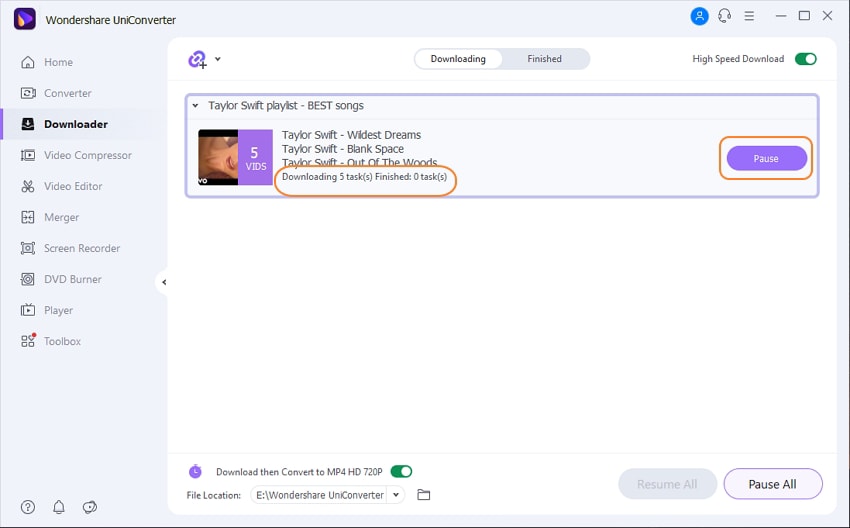This screenshot has width=850, height=528.
Task: Click 'Taylor Swift - Blank Space' title
Action: (343, 149)
